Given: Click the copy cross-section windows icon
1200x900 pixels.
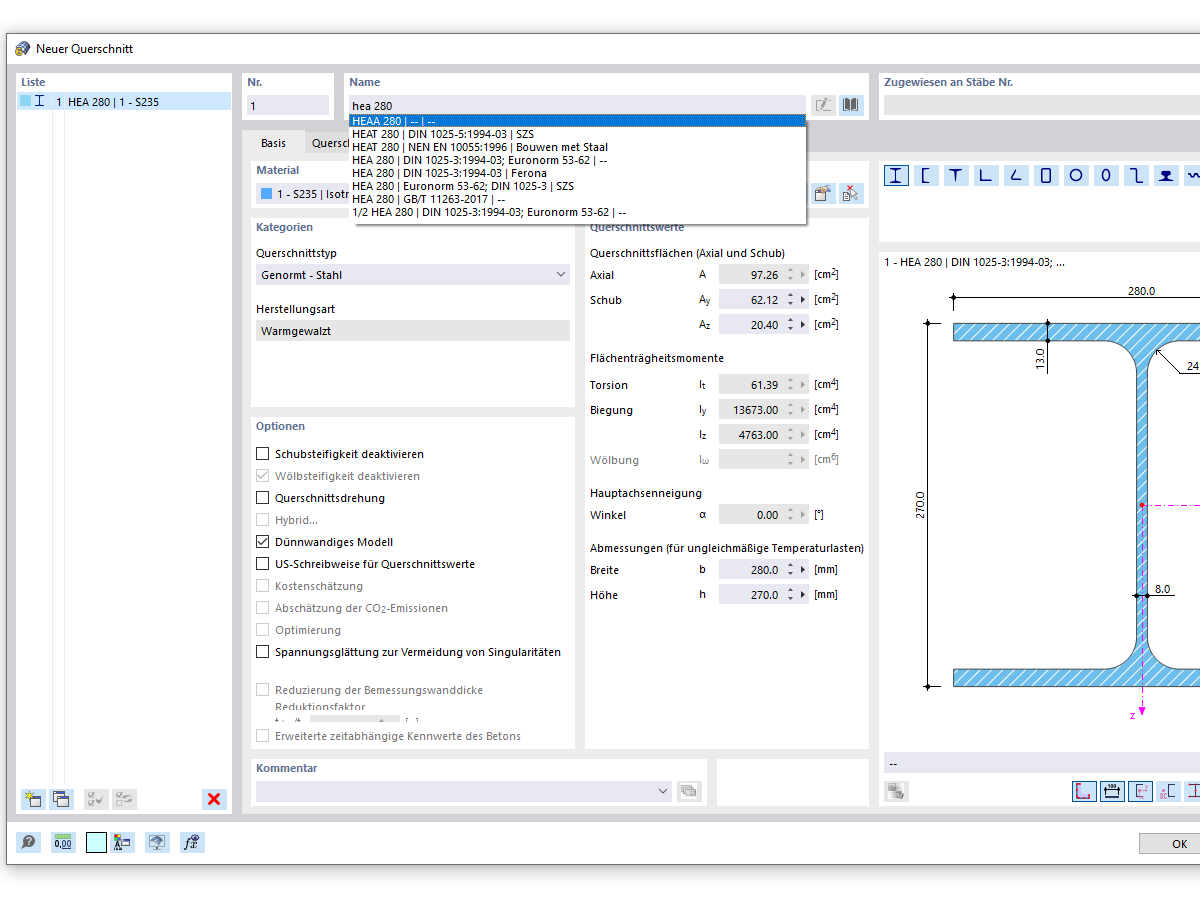Looking at the screenshot, I should (61, 799).
